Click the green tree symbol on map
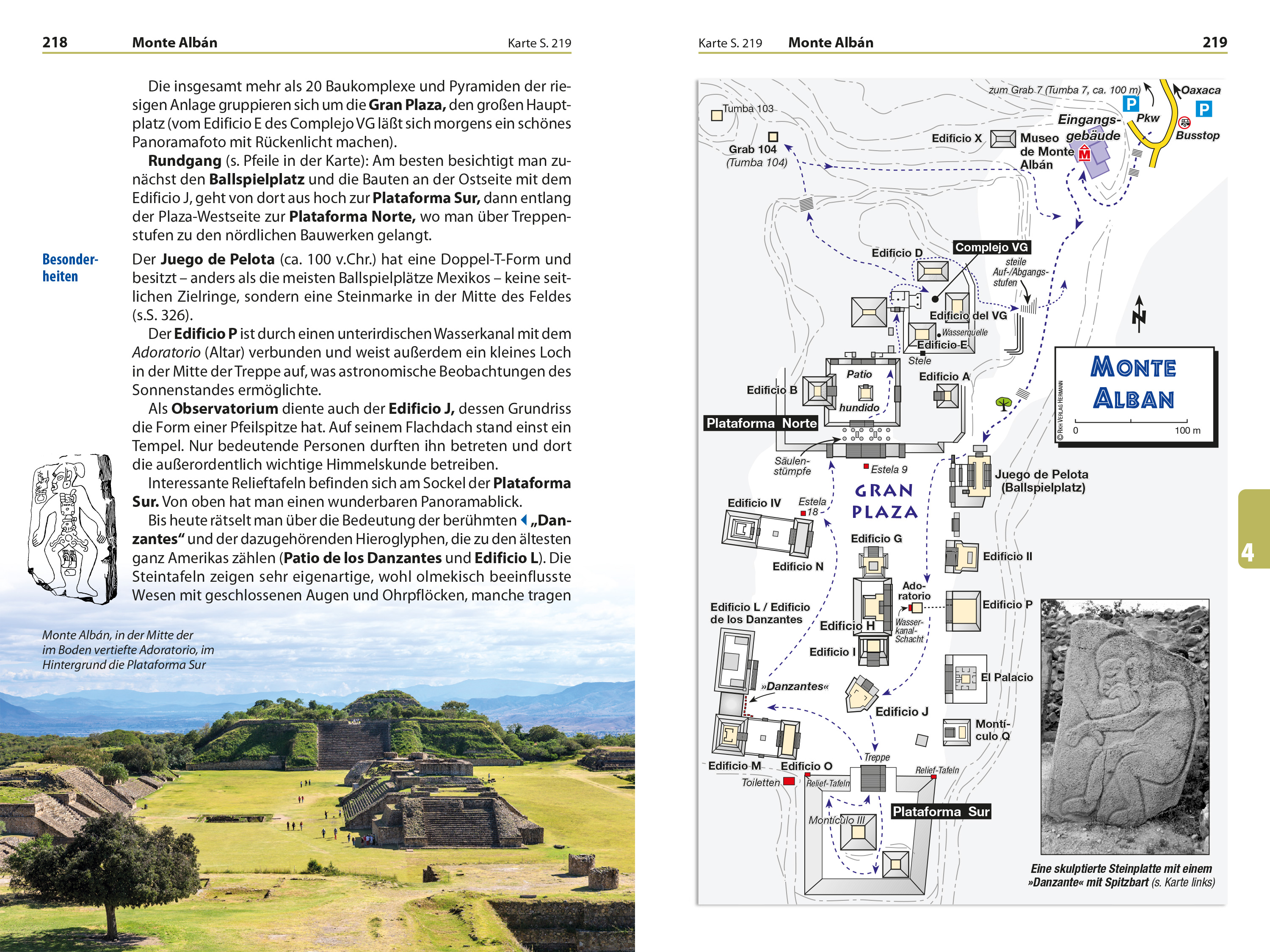 [1004, 403]
